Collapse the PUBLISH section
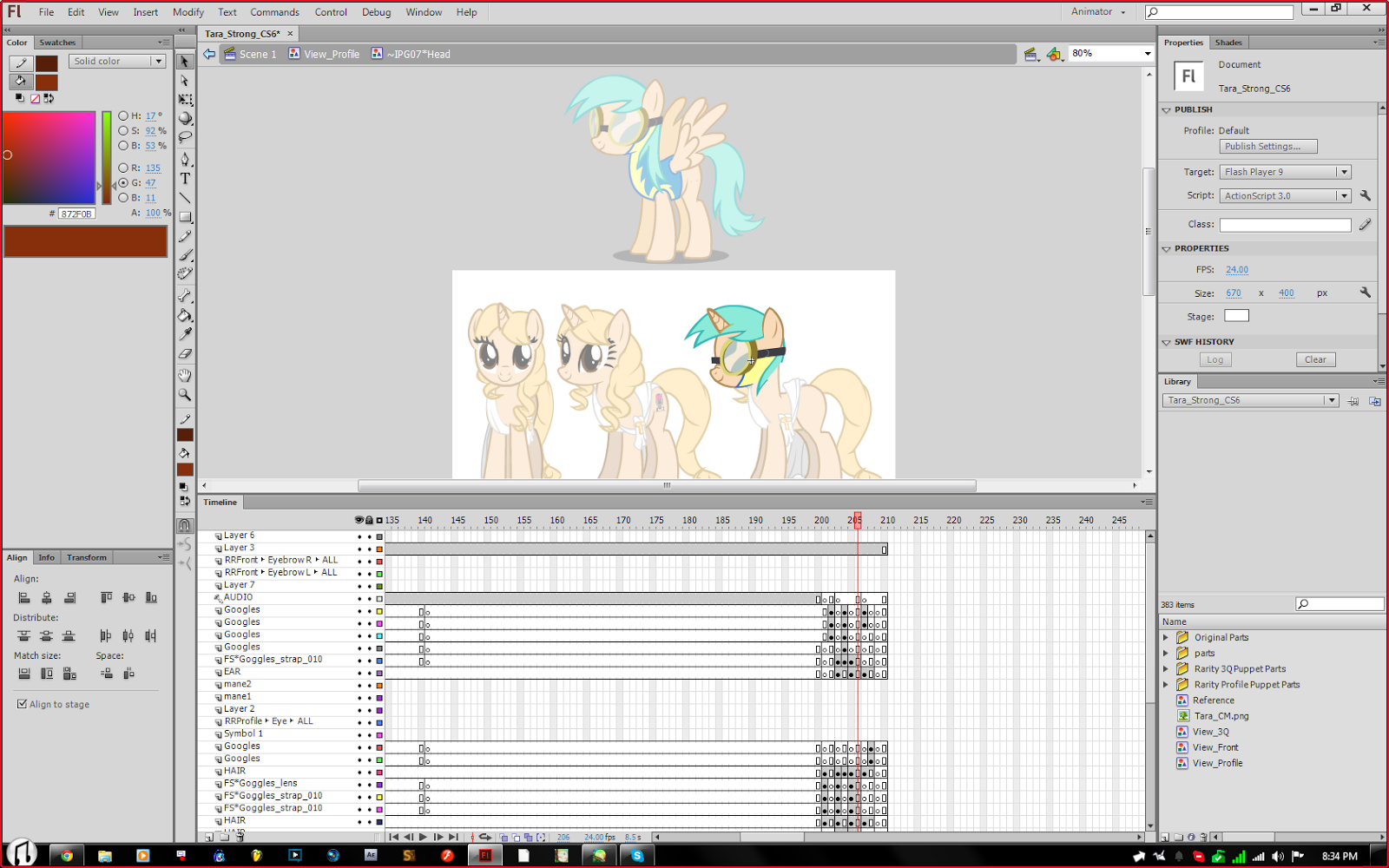This screenshot has width=1389, height=868. (1167, 110)
